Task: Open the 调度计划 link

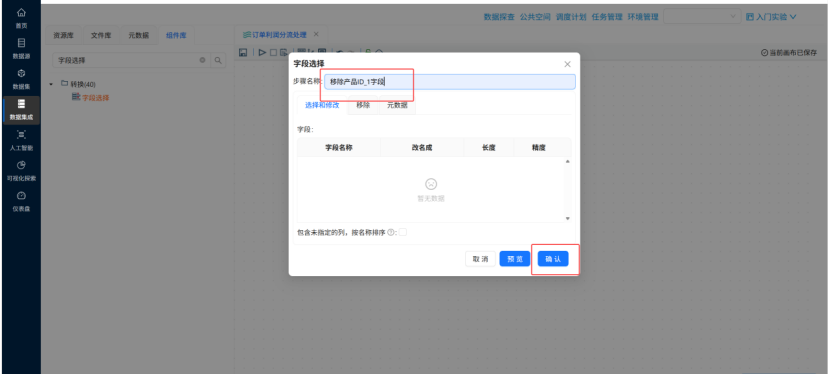Action: pyautogui.click(x=571, y=17)
